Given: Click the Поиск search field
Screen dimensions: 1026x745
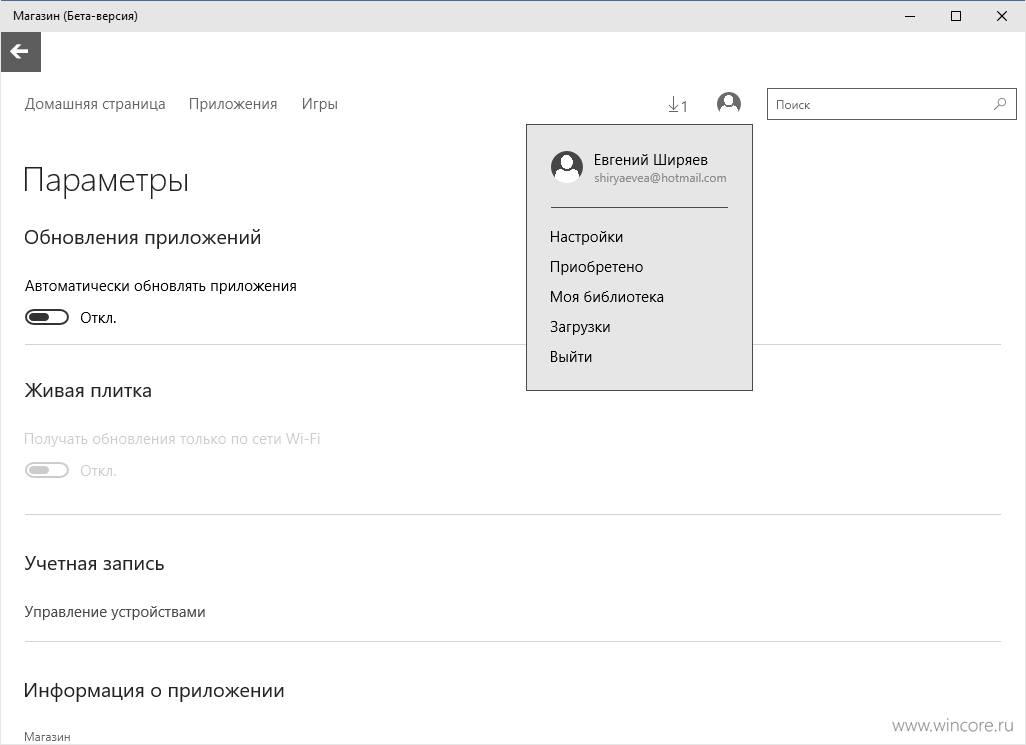Looking at the screenshot, I should click(x=891, y=104).
